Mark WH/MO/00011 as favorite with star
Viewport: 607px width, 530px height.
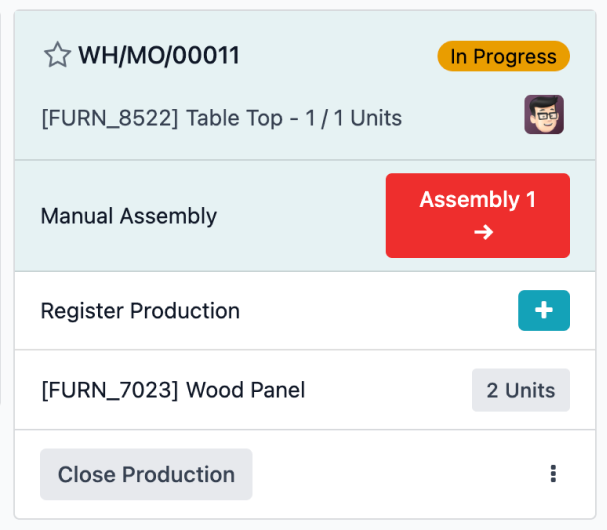click(57, 55)
